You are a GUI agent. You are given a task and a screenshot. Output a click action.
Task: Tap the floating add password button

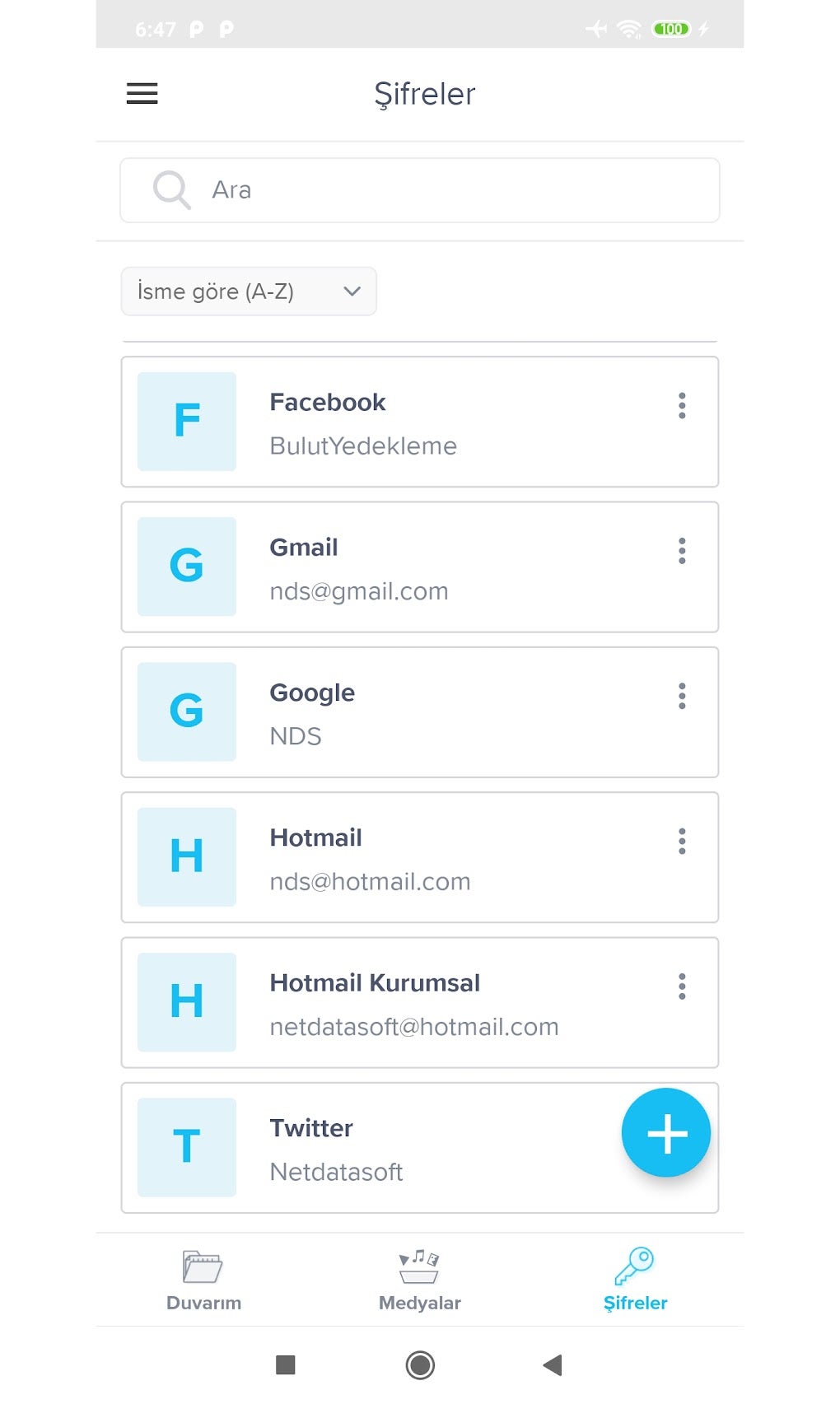[x=665, y=1133]
